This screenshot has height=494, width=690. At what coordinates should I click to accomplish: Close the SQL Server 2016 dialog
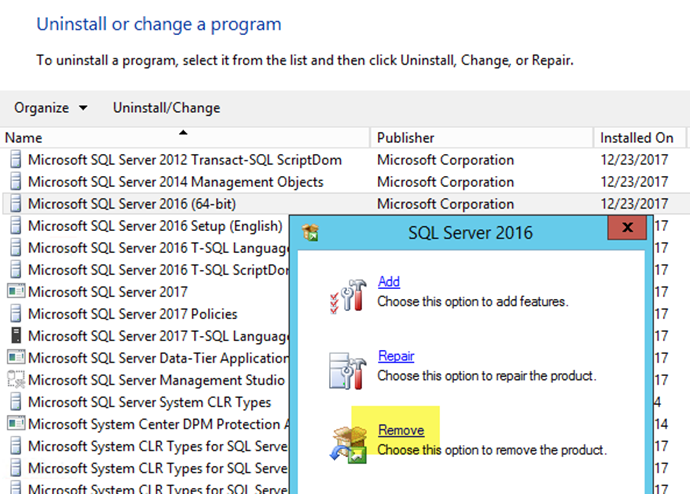tap(627, 227)
